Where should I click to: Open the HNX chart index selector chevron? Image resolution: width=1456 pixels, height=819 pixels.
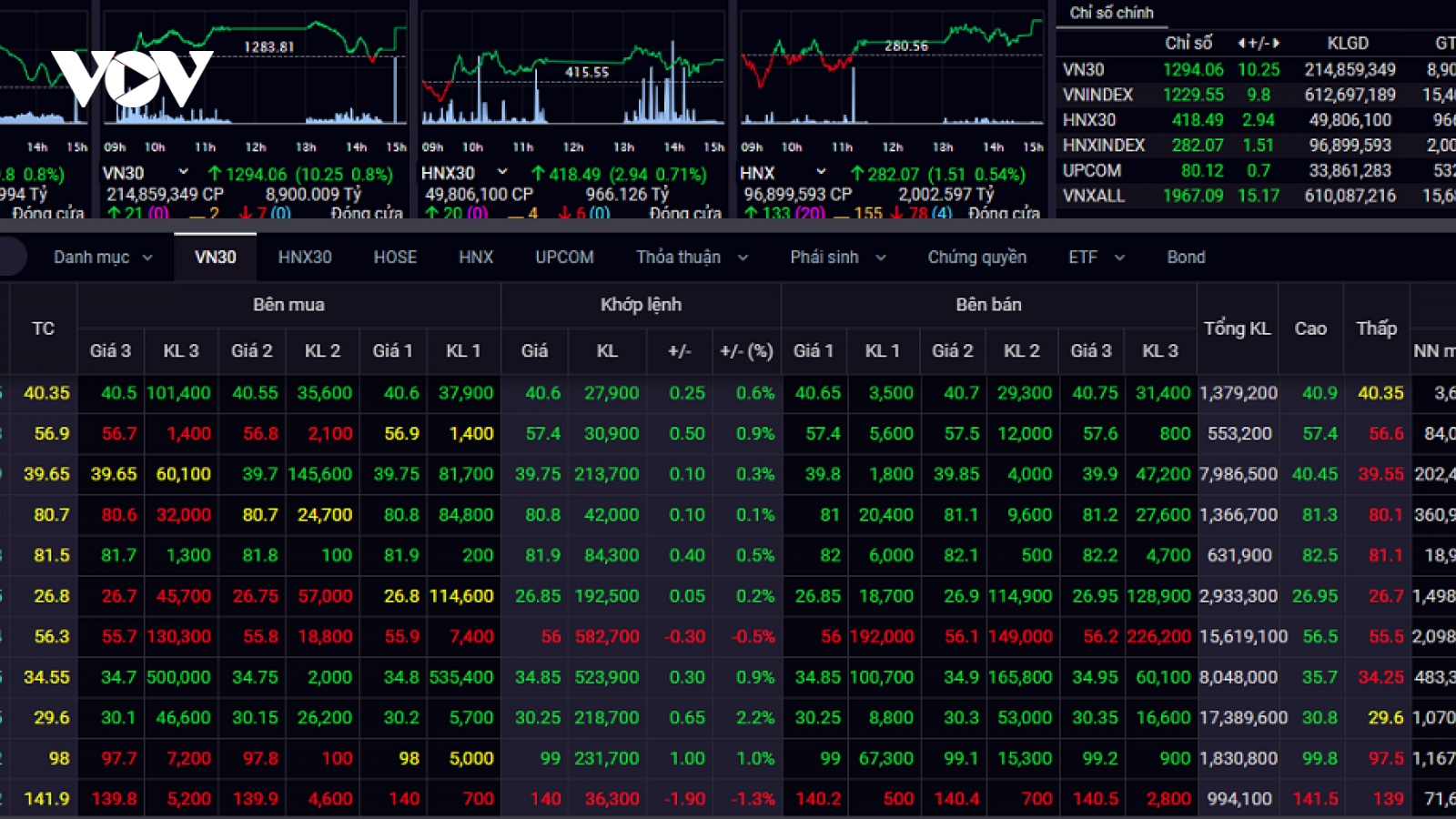[x=820, y=172]
